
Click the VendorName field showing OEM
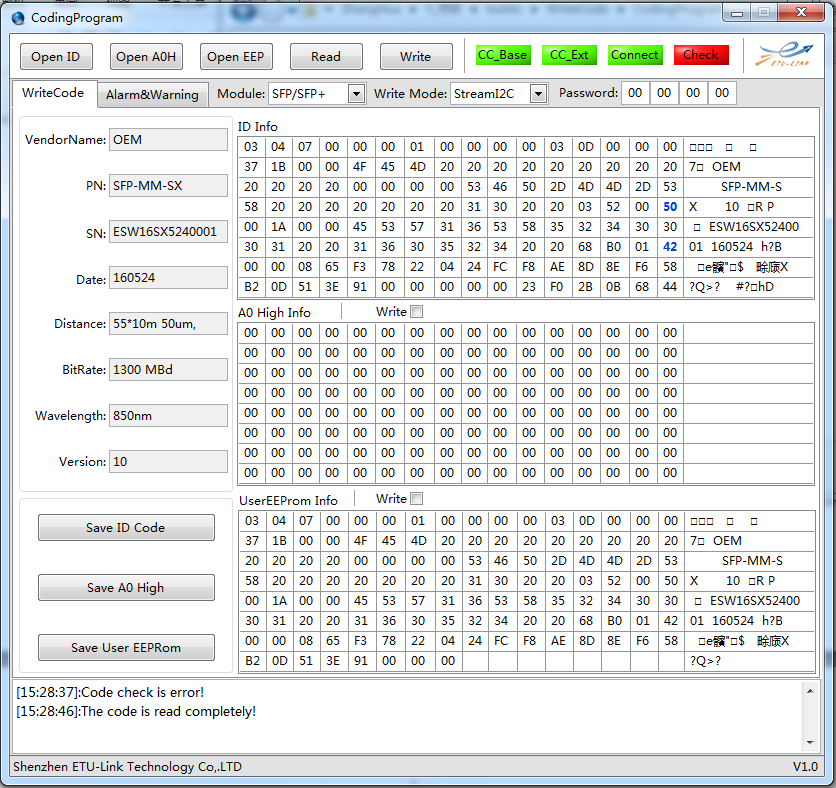[168, 140]
